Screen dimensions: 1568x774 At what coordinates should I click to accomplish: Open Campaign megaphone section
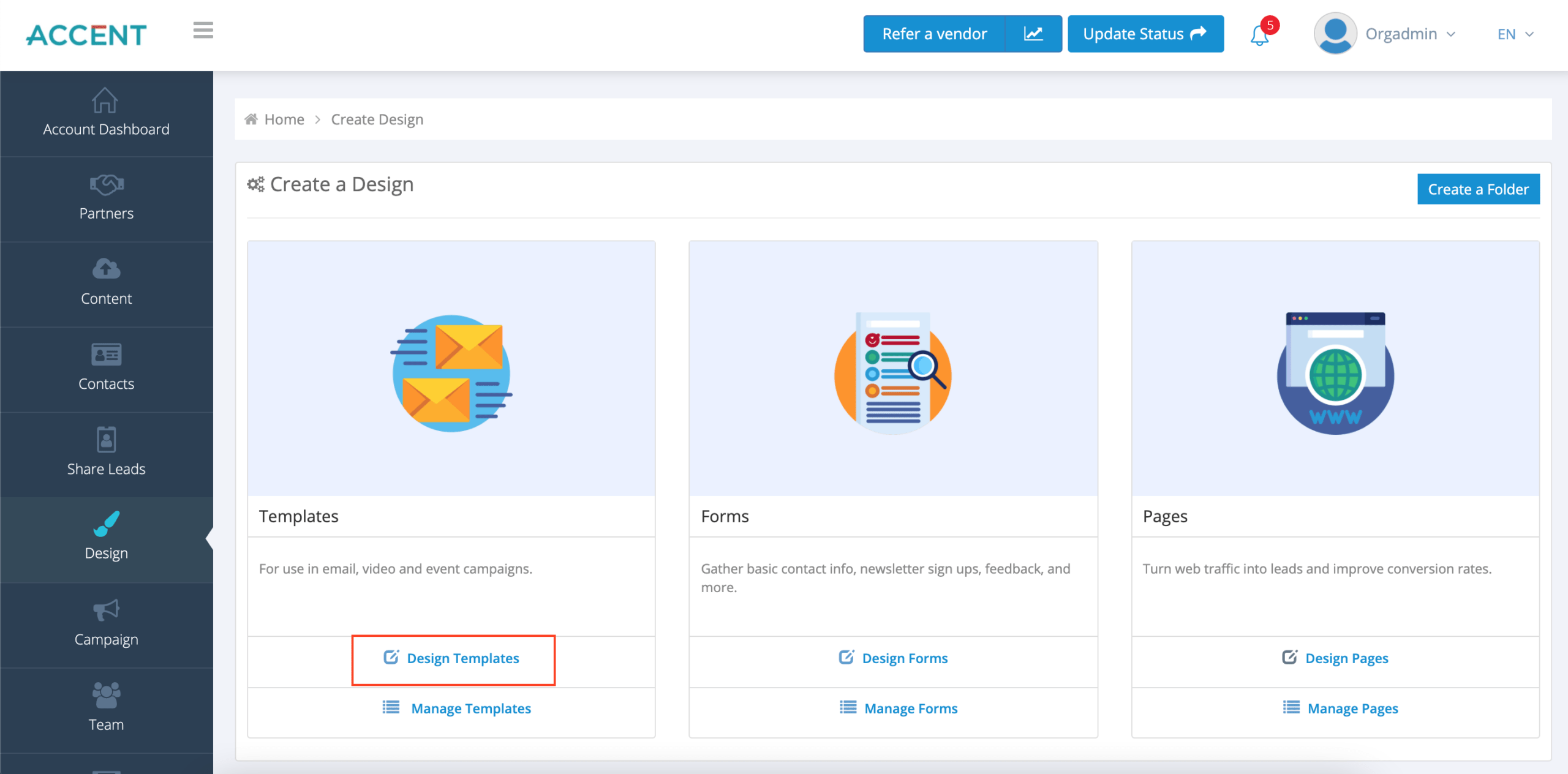pos(106,624)
